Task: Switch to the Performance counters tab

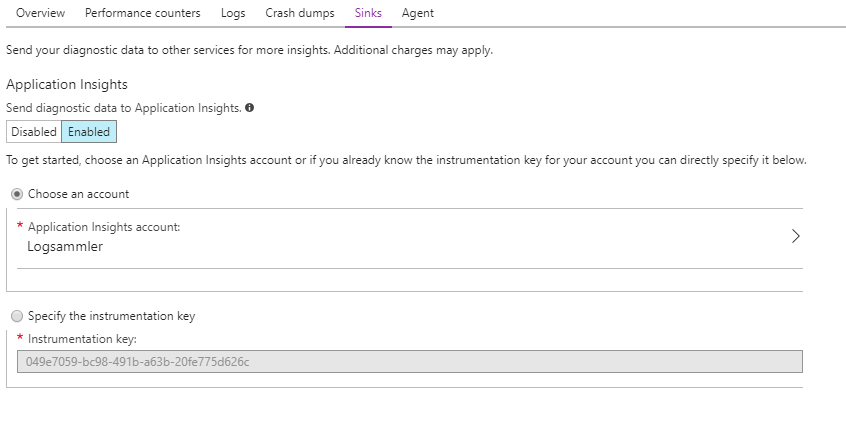Action: pos(142,13)
